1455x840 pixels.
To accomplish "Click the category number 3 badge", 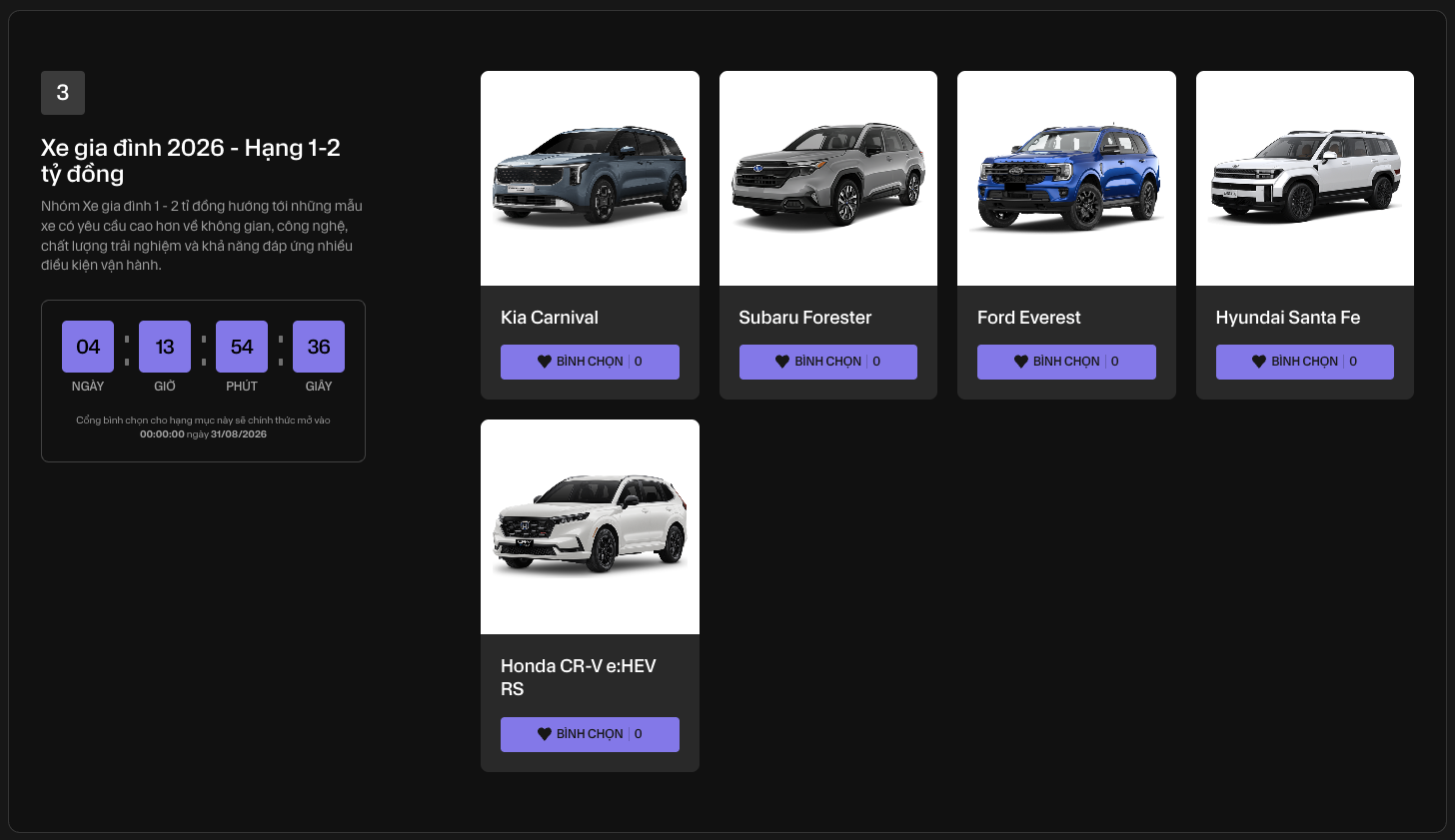I will pyautogui.click(x=63, y=93).
